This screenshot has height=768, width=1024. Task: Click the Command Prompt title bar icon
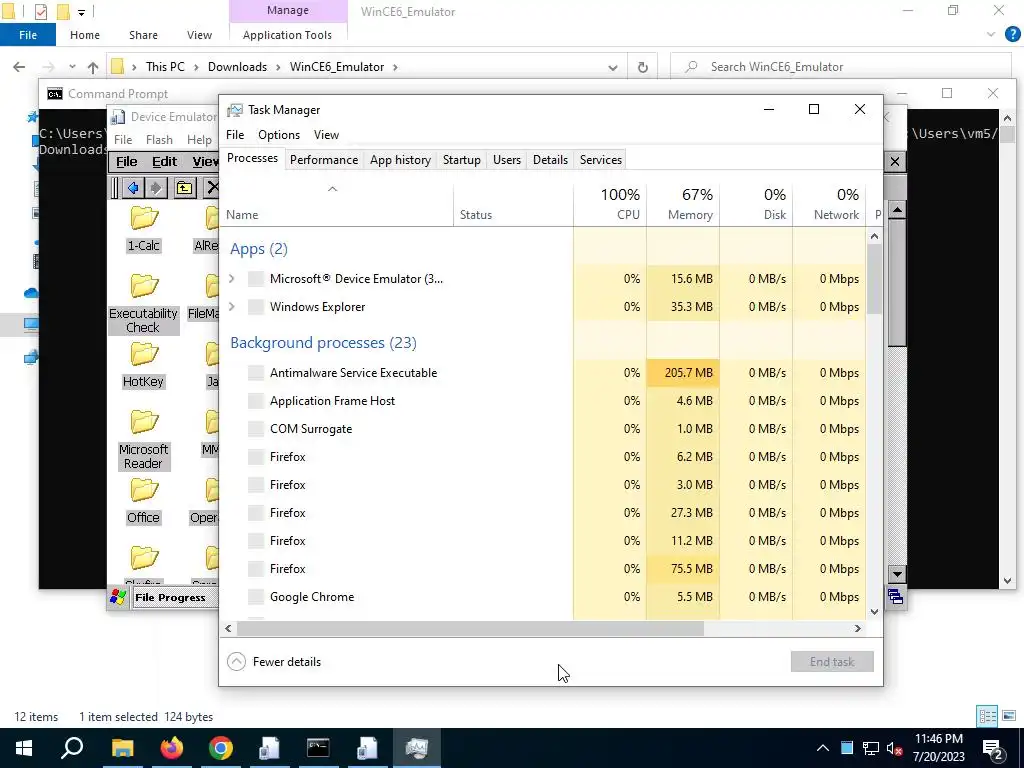tap(55, 94)
